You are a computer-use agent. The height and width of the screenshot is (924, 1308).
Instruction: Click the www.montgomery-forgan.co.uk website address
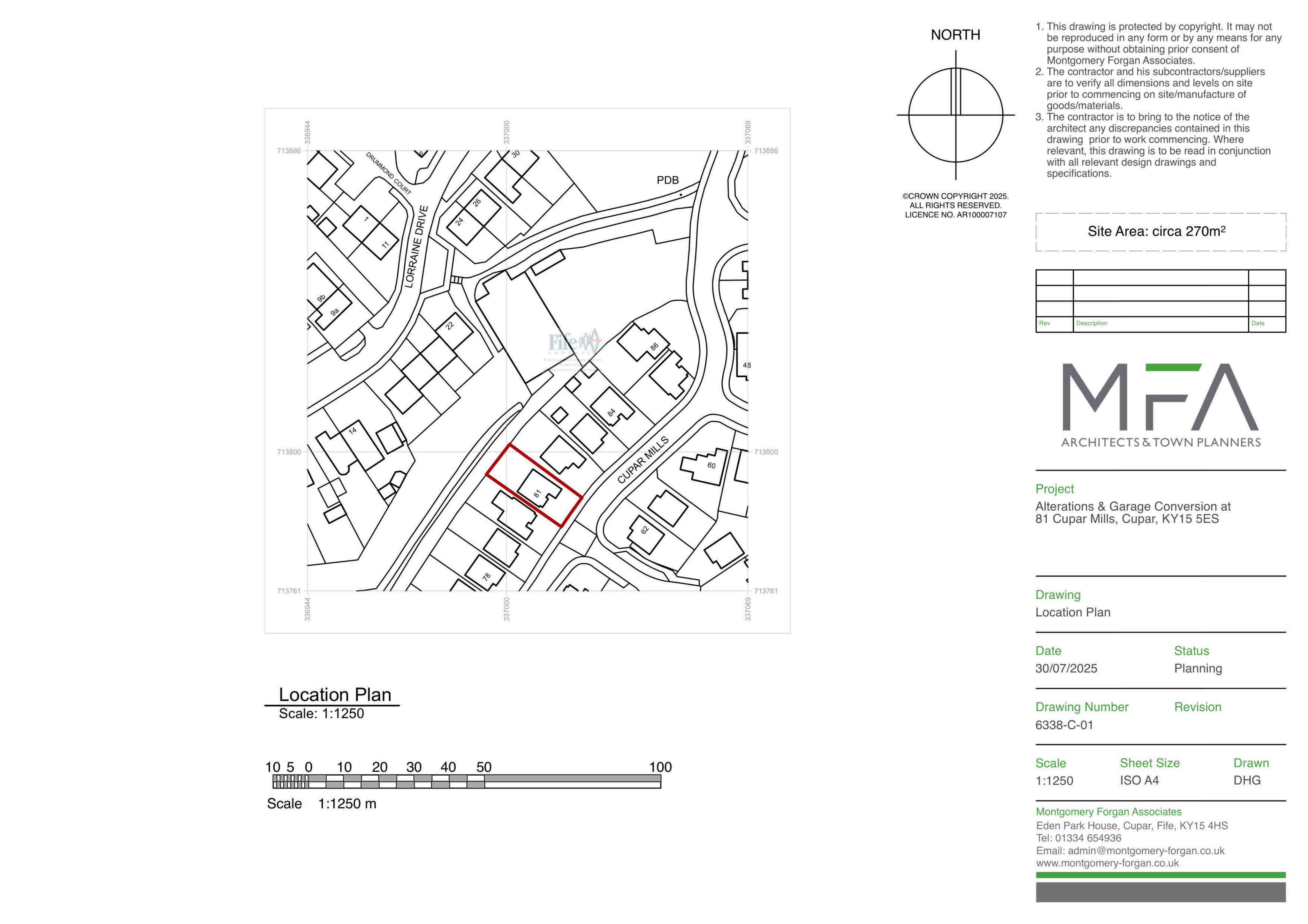1107,863
